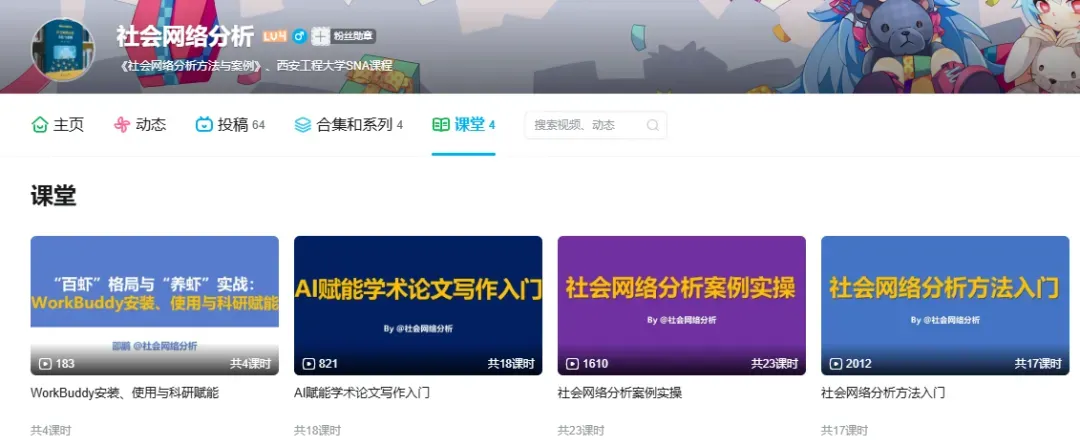
Task: Open the 主页 tab
Action: [x=58, y=125]
